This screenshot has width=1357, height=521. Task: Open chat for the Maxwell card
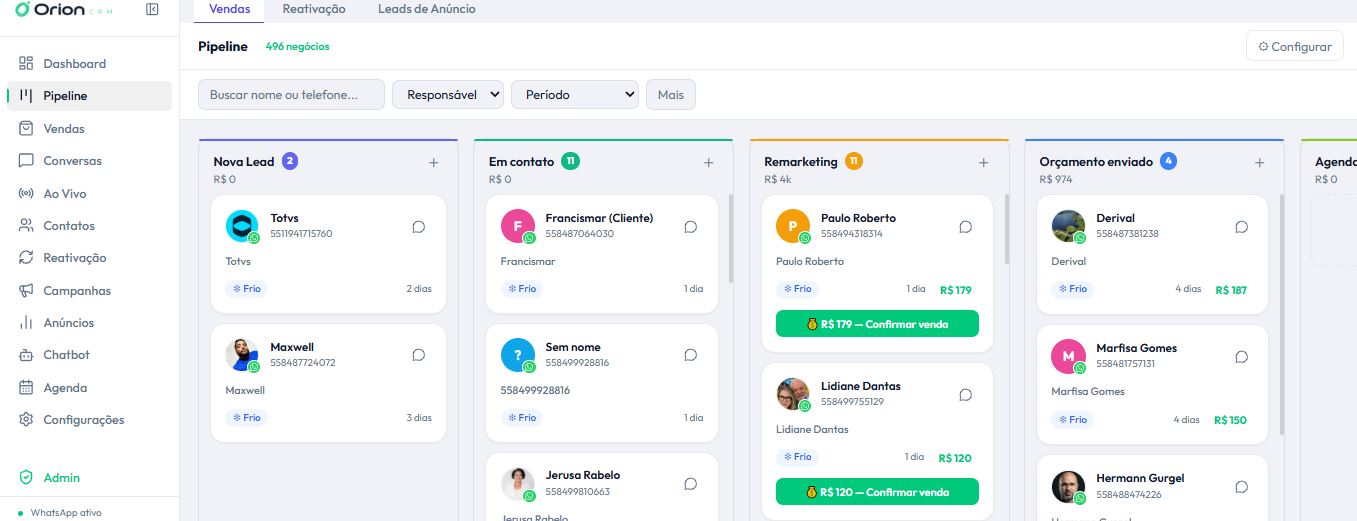pyautogui.click(x=419, y=355)
